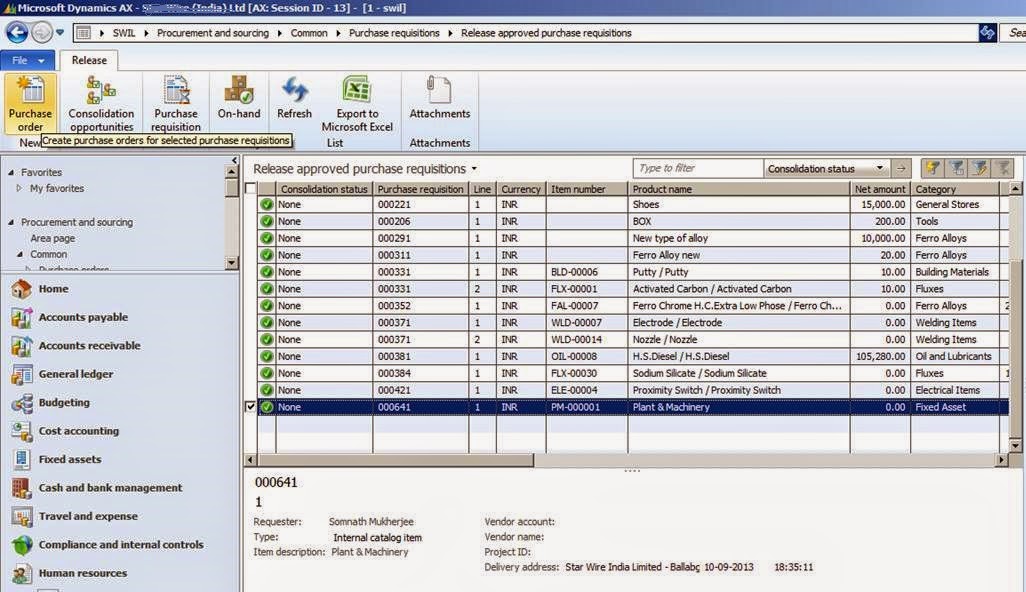Select the Purchase requisition icon
Viewport: 1026px width, 592px height.
(x=176, y=100)
